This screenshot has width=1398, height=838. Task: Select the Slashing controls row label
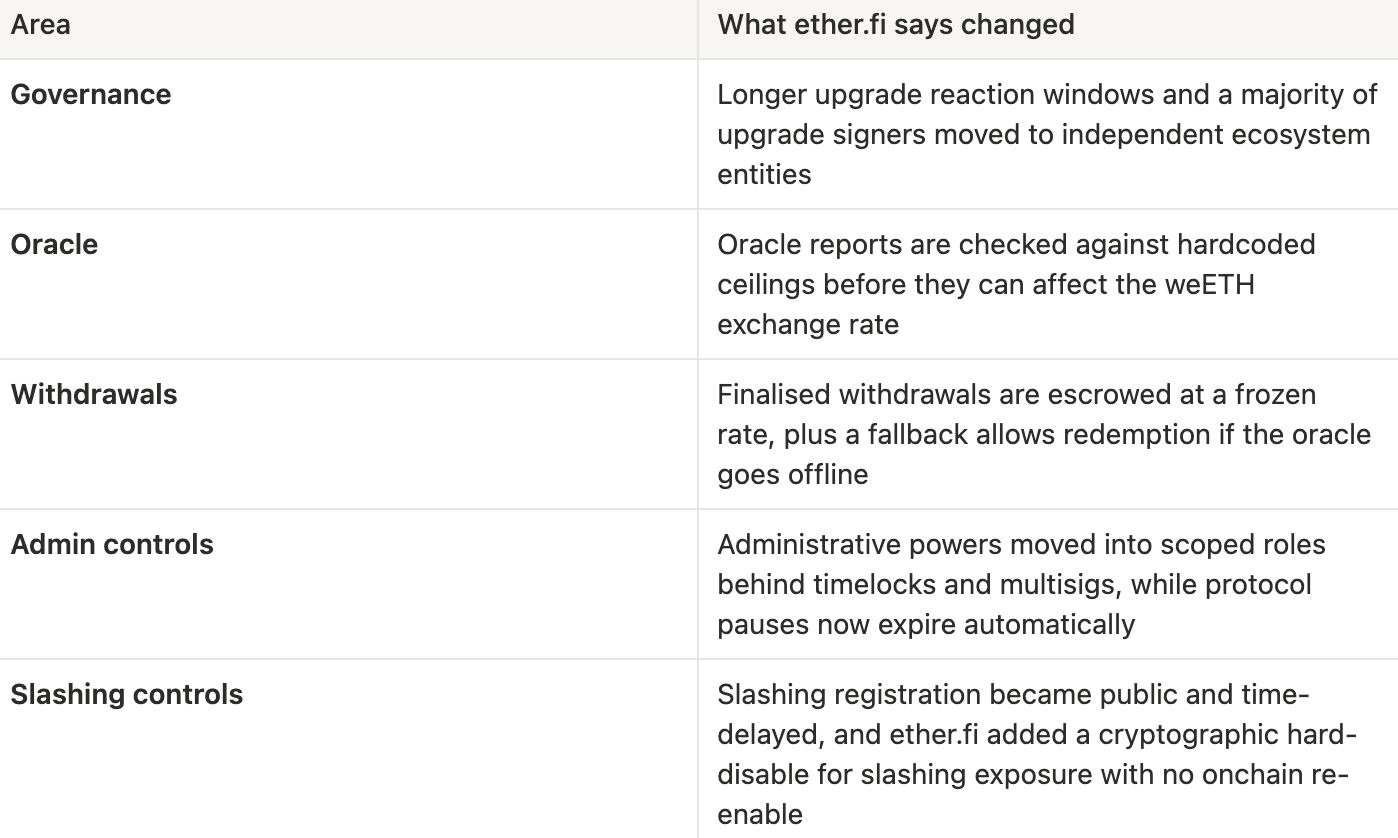(x=127, y=695)
